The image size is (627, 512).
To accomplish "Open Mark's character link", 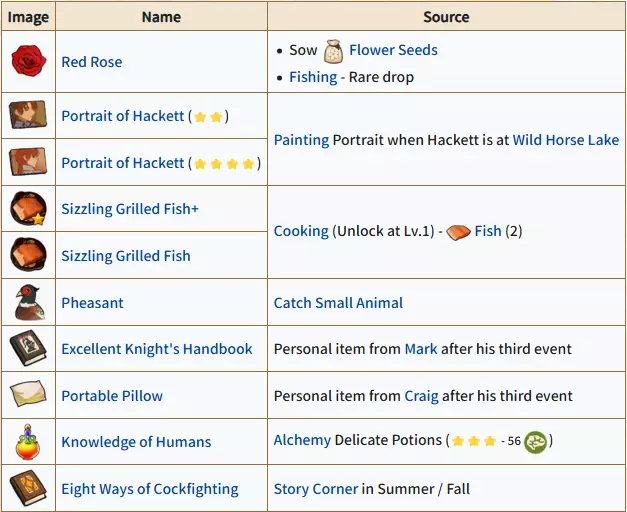I will 421,349.
